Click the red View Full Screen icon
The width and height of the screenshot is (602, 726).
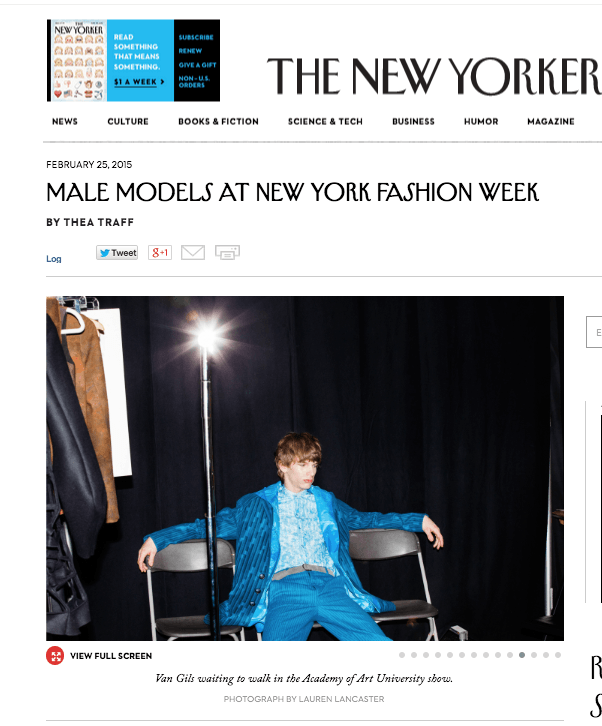(55, 656)
